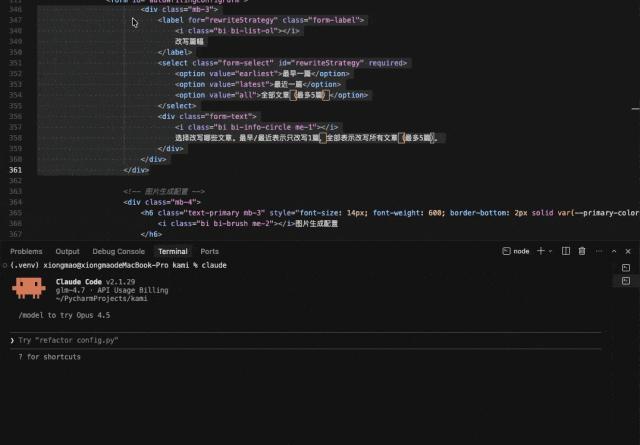The height and width of the screenshot is (445, 640).
Task: Click the div class="mb-4" line
Action: (162, 202)
